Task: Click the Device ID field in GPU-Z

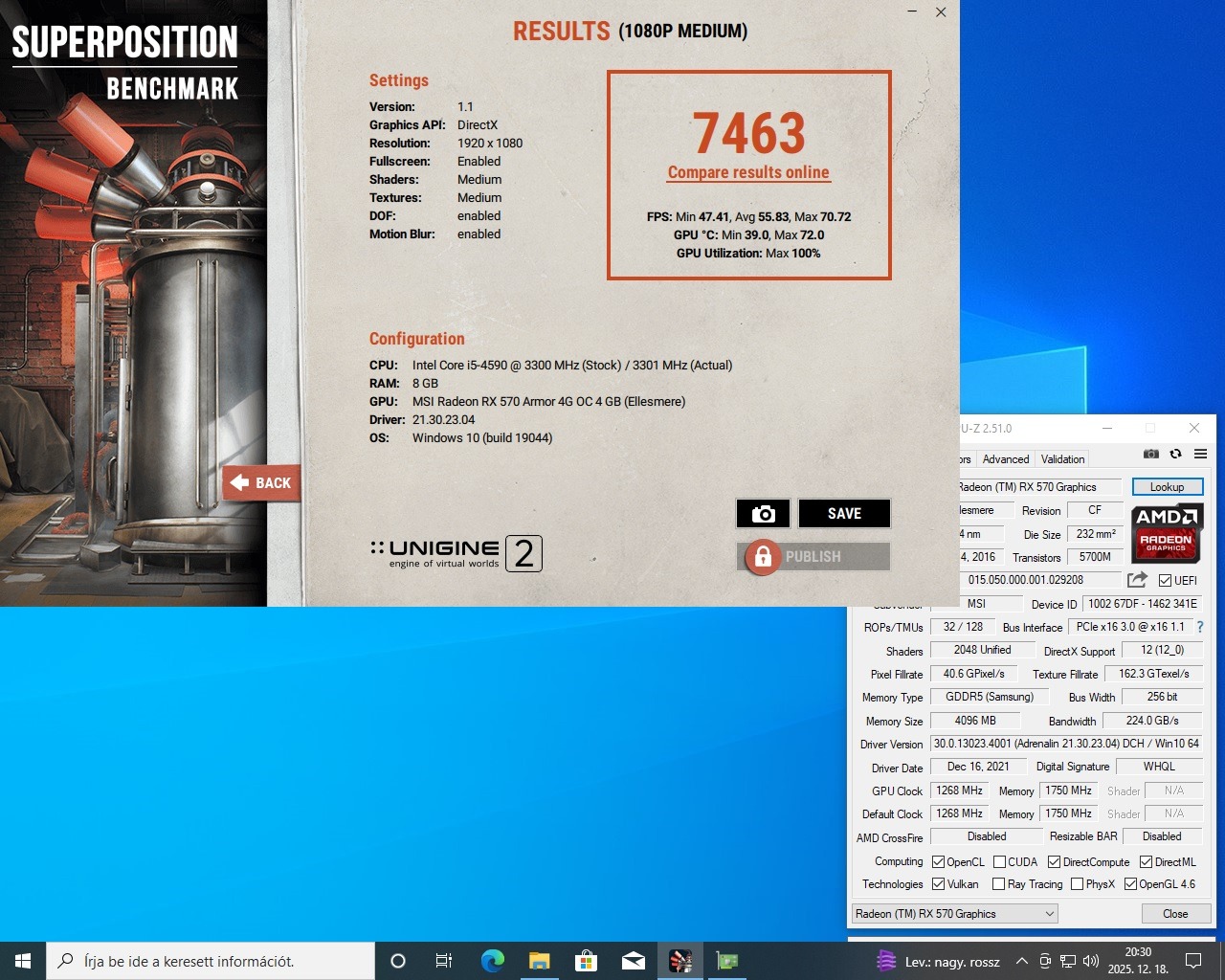Action: click(1143, 604)
